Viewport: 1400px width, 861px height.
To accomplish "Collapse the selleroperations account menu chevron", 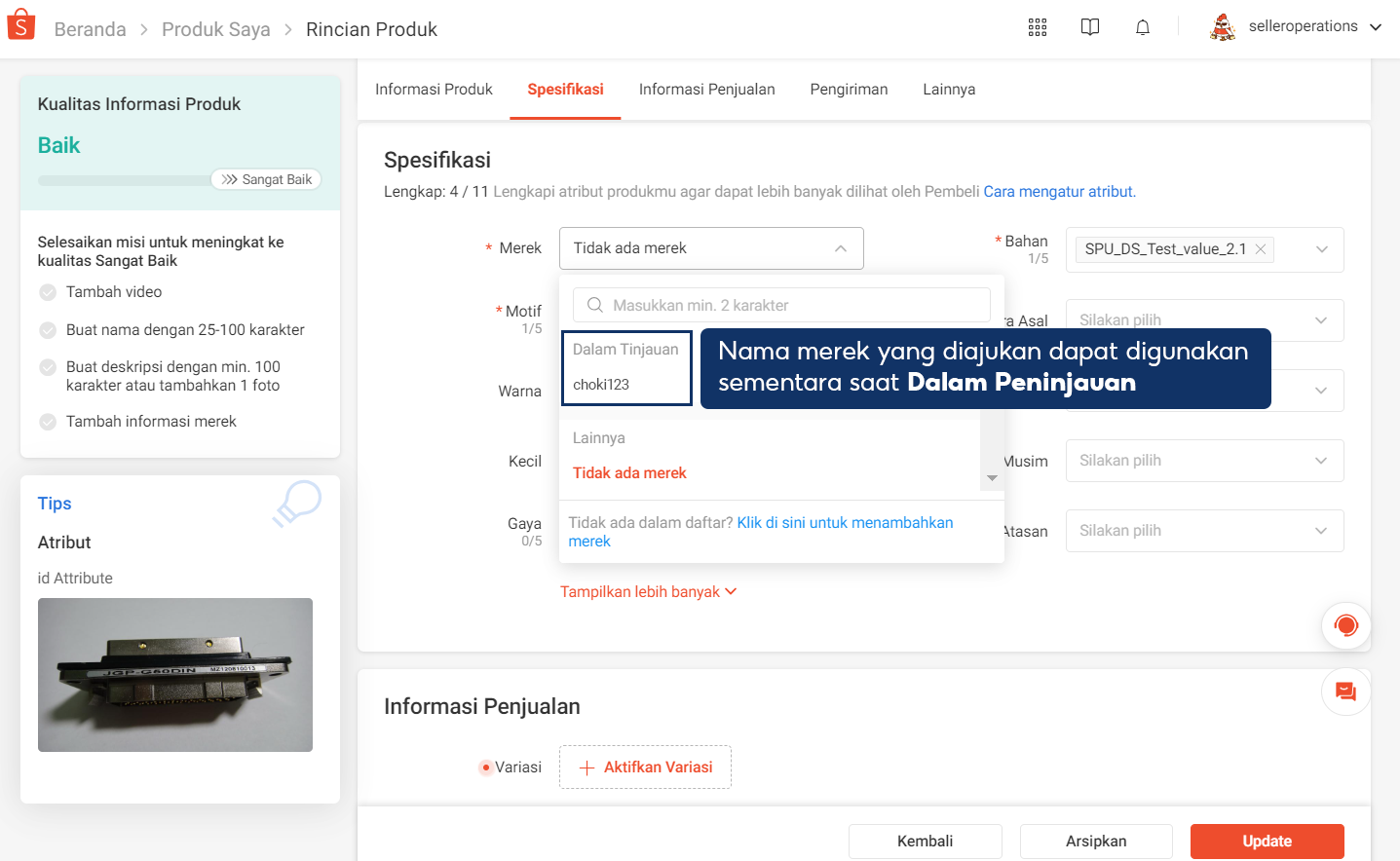I will click(1376, 26).
